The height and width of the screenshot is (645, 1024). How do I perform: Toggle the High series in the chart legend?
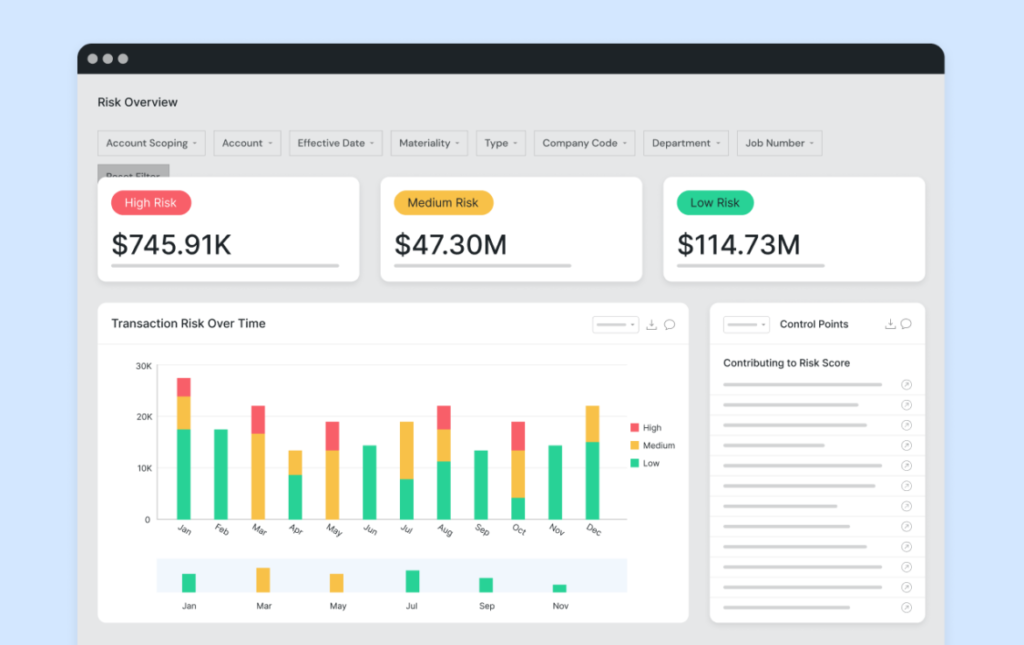[648, 427]
